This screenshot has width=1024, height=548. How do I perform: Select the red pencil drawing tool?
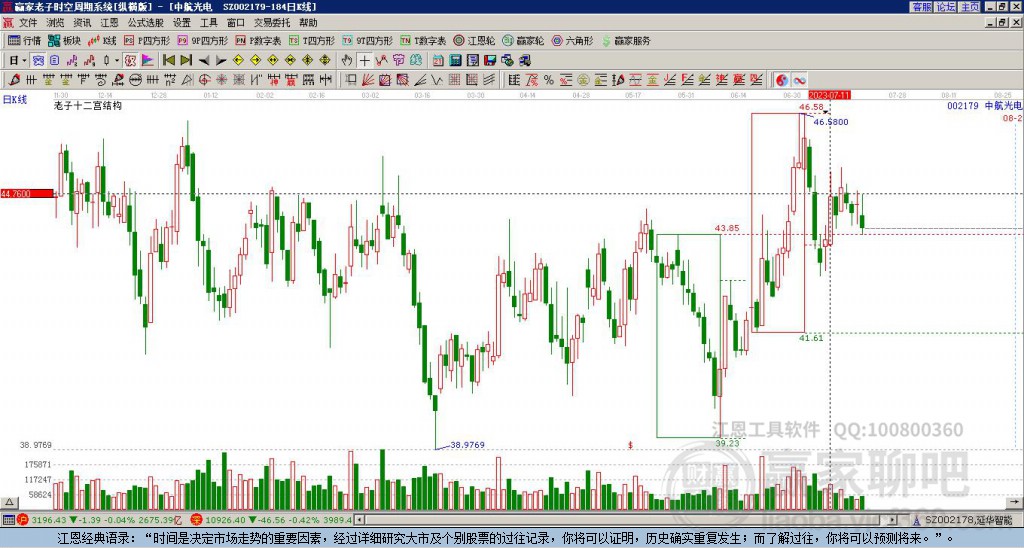[14, 80]
